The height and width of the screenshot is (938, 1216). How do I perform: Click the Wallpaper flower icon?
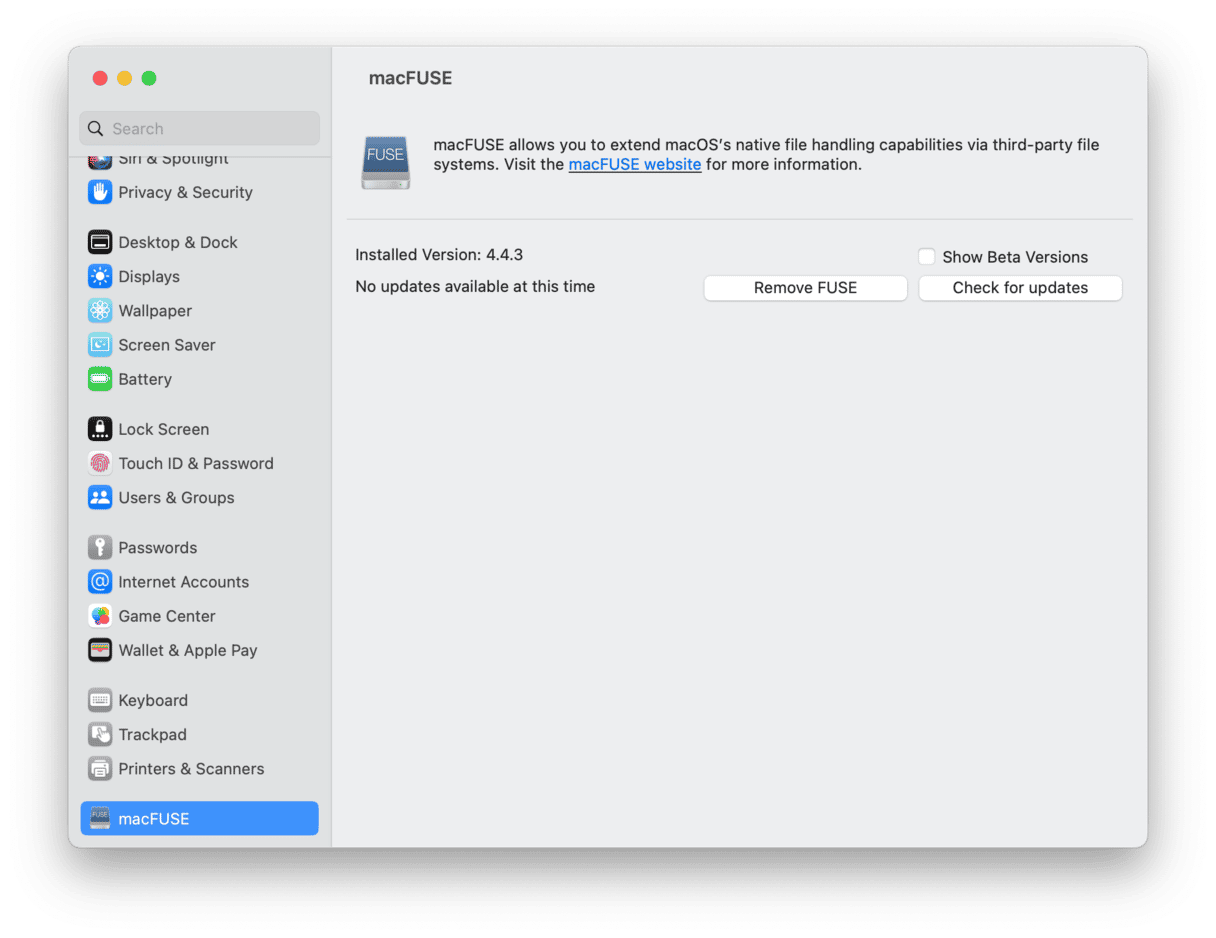coord(100,310)
